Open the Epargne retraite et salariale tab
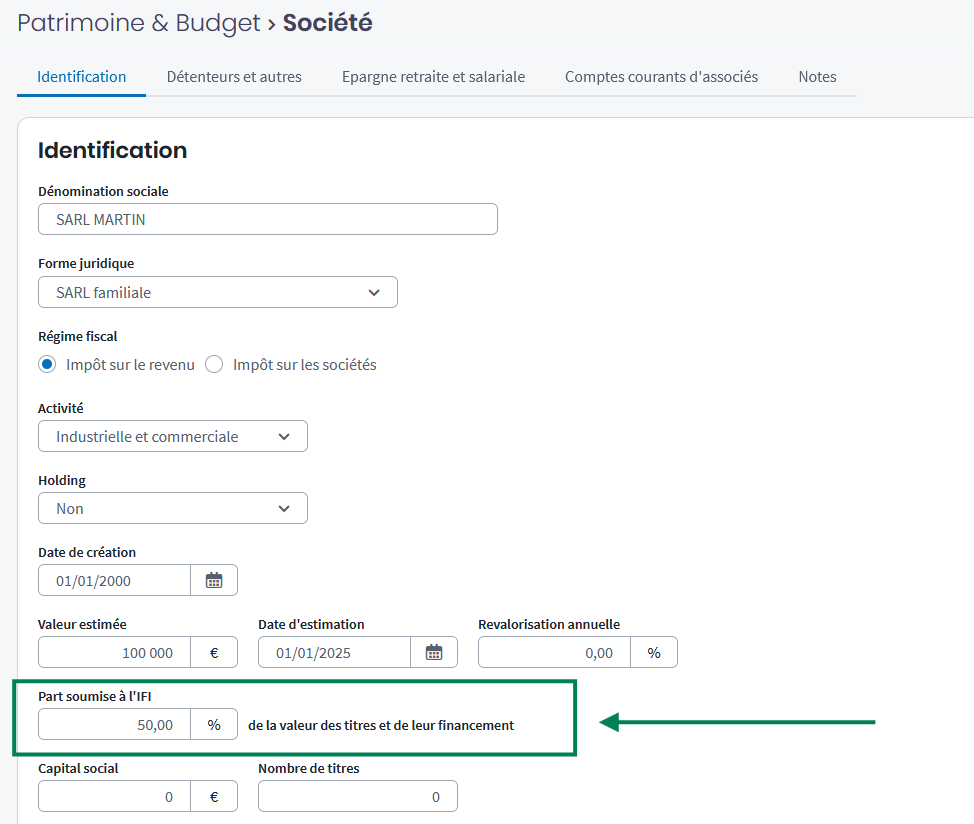Image resolution: width=974 pixels, height=824 pixels. (433, 77)
